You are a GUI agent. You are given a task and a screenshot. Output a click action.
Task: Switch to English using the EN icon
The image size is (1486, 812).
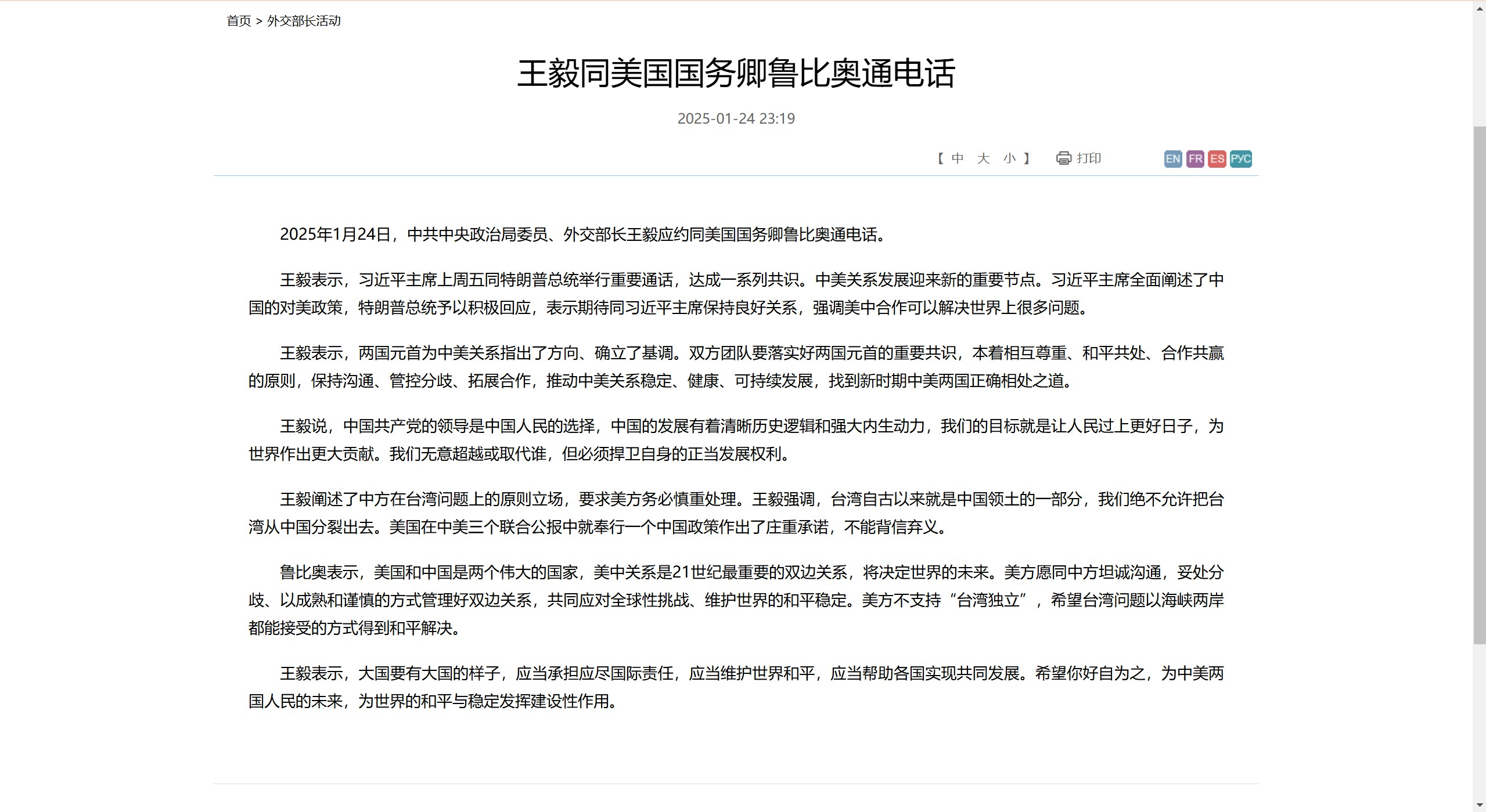(x=1172, y=158)
